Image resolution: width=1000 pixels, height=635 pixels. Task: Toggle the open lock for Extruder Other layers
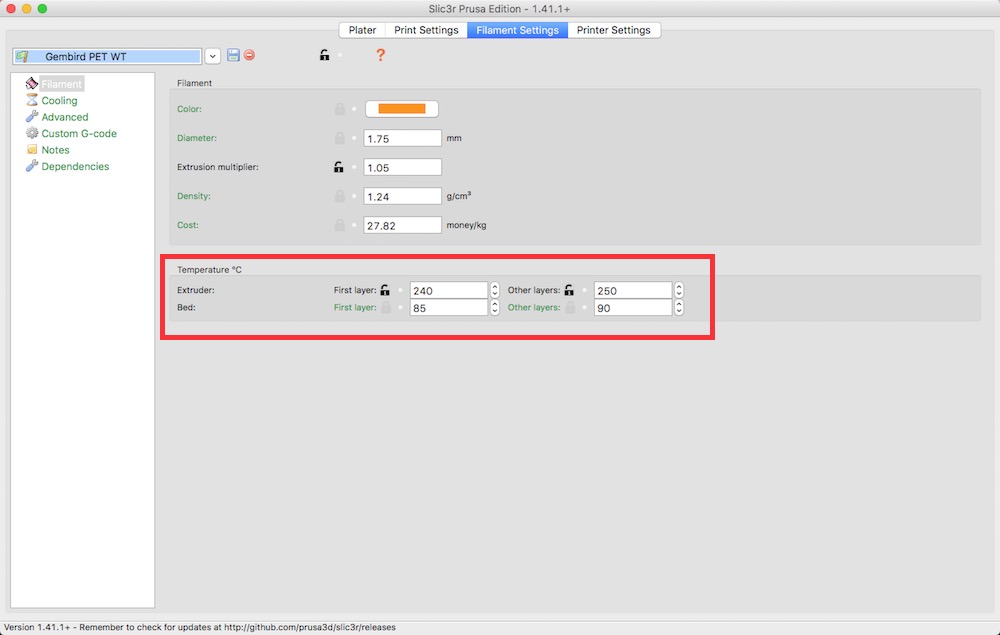coord(569,290)
